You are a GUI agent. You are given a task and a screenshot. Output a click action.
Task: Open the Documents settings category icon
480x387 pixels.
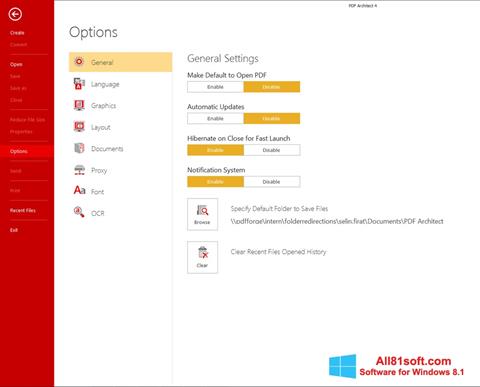79,148
